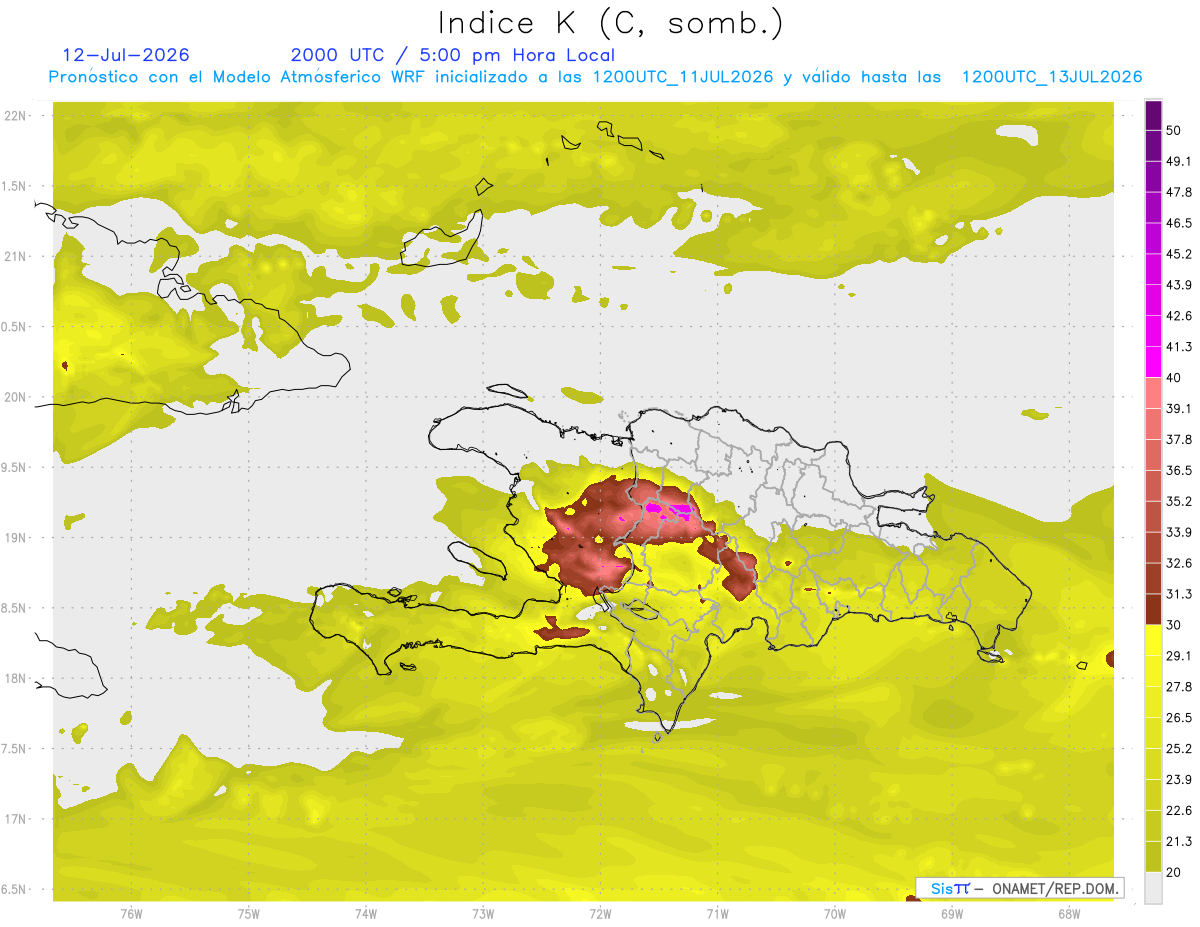Click the '41.3' legend value
Viewport: 1200px width, 927px height.
(1179, 347)
